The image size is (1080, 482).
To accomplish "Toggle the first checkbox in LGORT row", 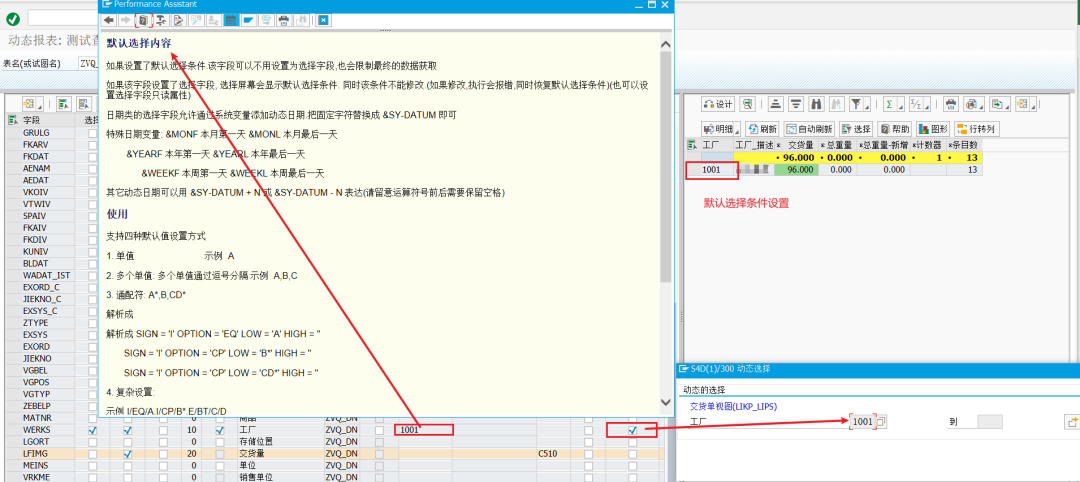I will pos(93,442).
